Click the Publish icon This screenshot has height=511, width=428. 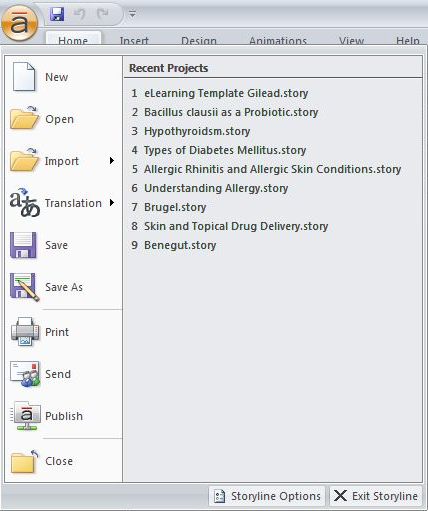(x=25, y=416)
